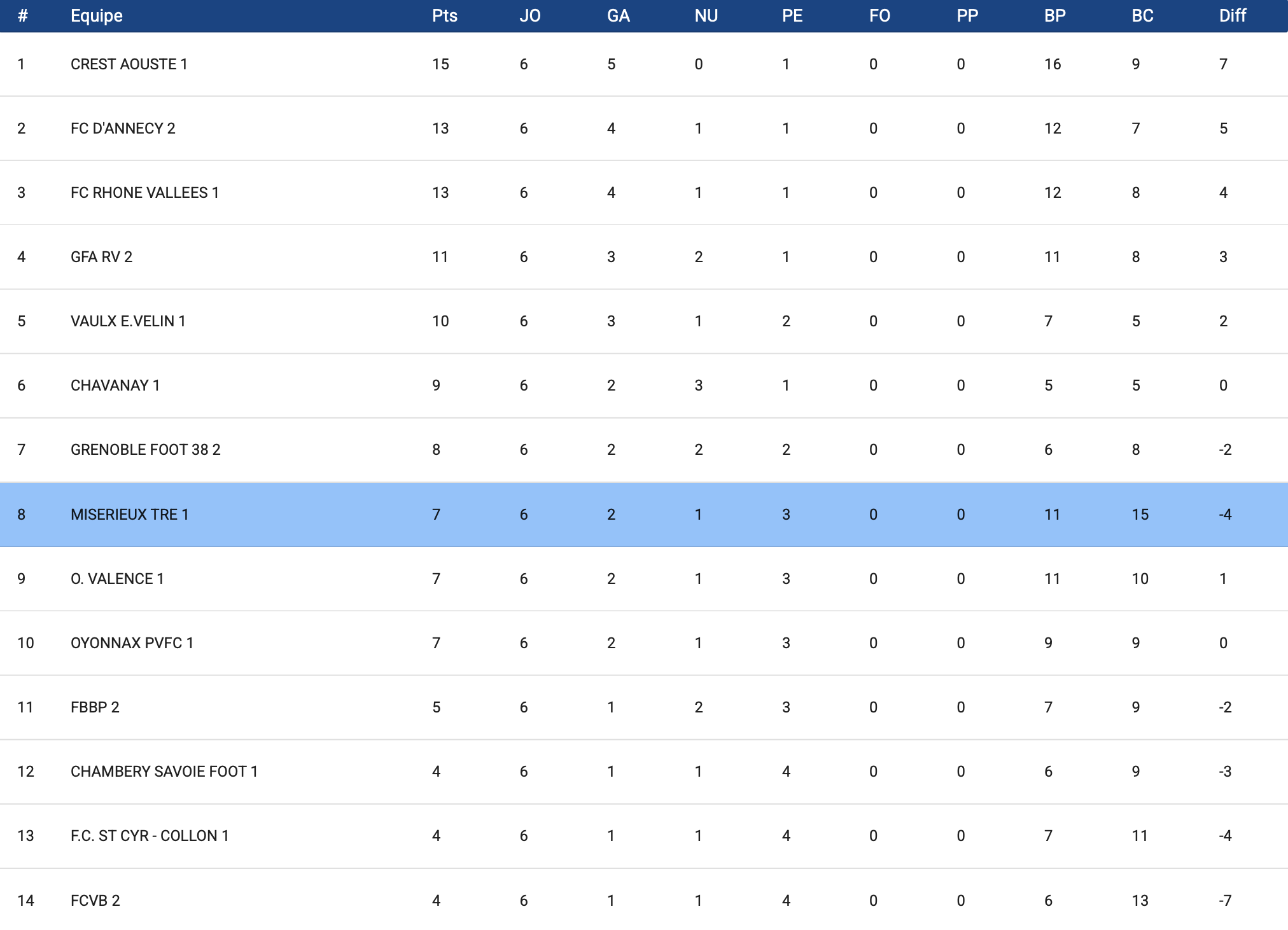Click the GFA RV 2 team name
This screenshot has width=1288, height=930.
[101, 257]
